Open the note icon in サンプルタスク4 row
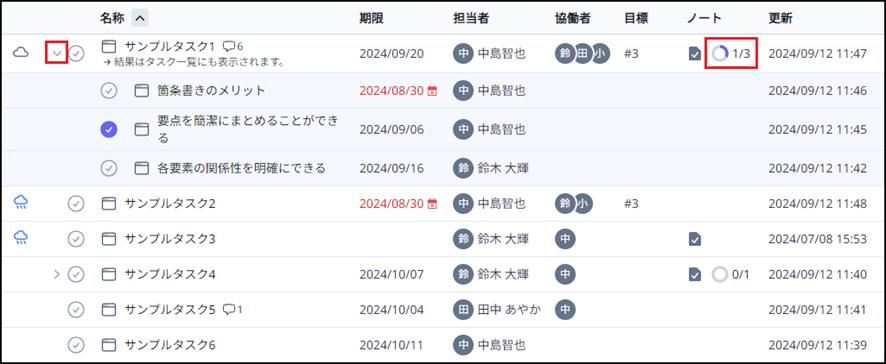This screenshot has height=364, width=886. (695, 275)
